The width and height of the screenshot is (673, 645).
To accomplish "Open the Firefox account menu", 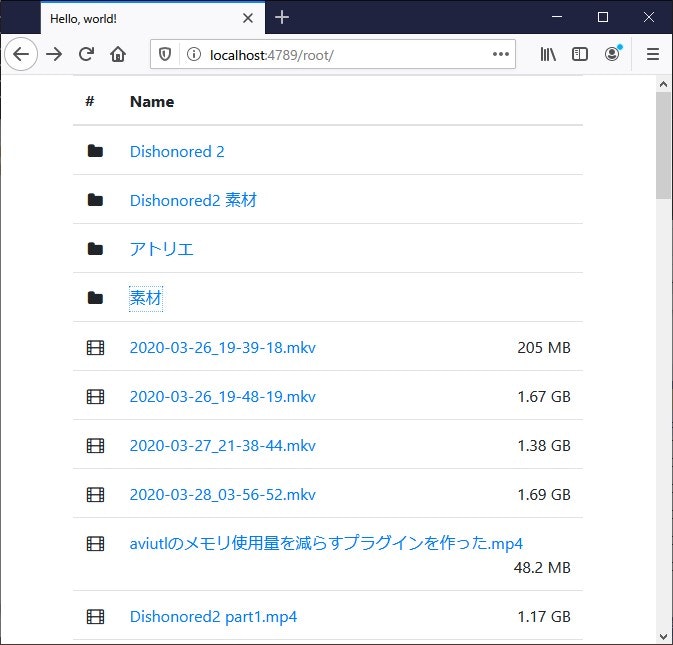I will (x=612, y=53).
